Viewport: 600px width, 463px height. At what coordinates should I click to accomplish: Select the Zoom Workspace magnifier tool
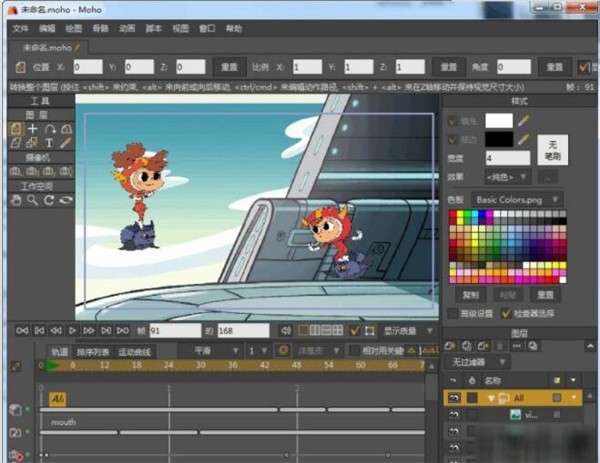(x=33, y=200)
